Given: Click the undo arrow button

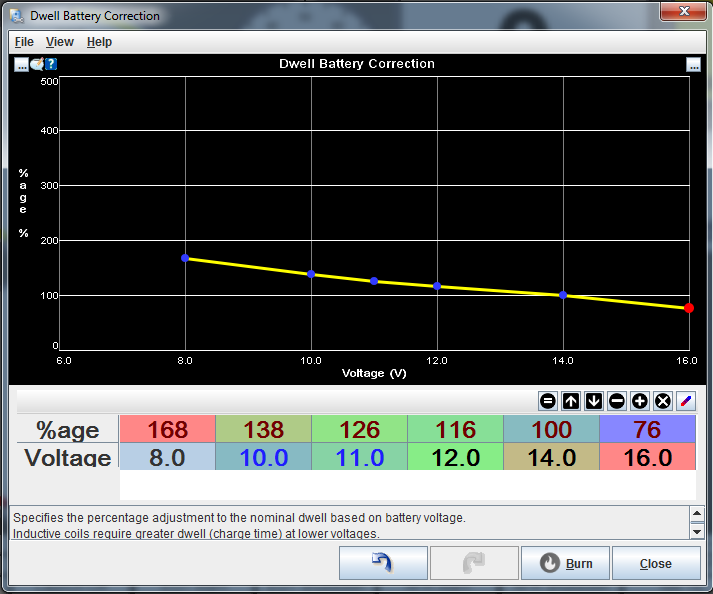Looking at the screenshot, I should pyautogui.click(x=383, y=563).
